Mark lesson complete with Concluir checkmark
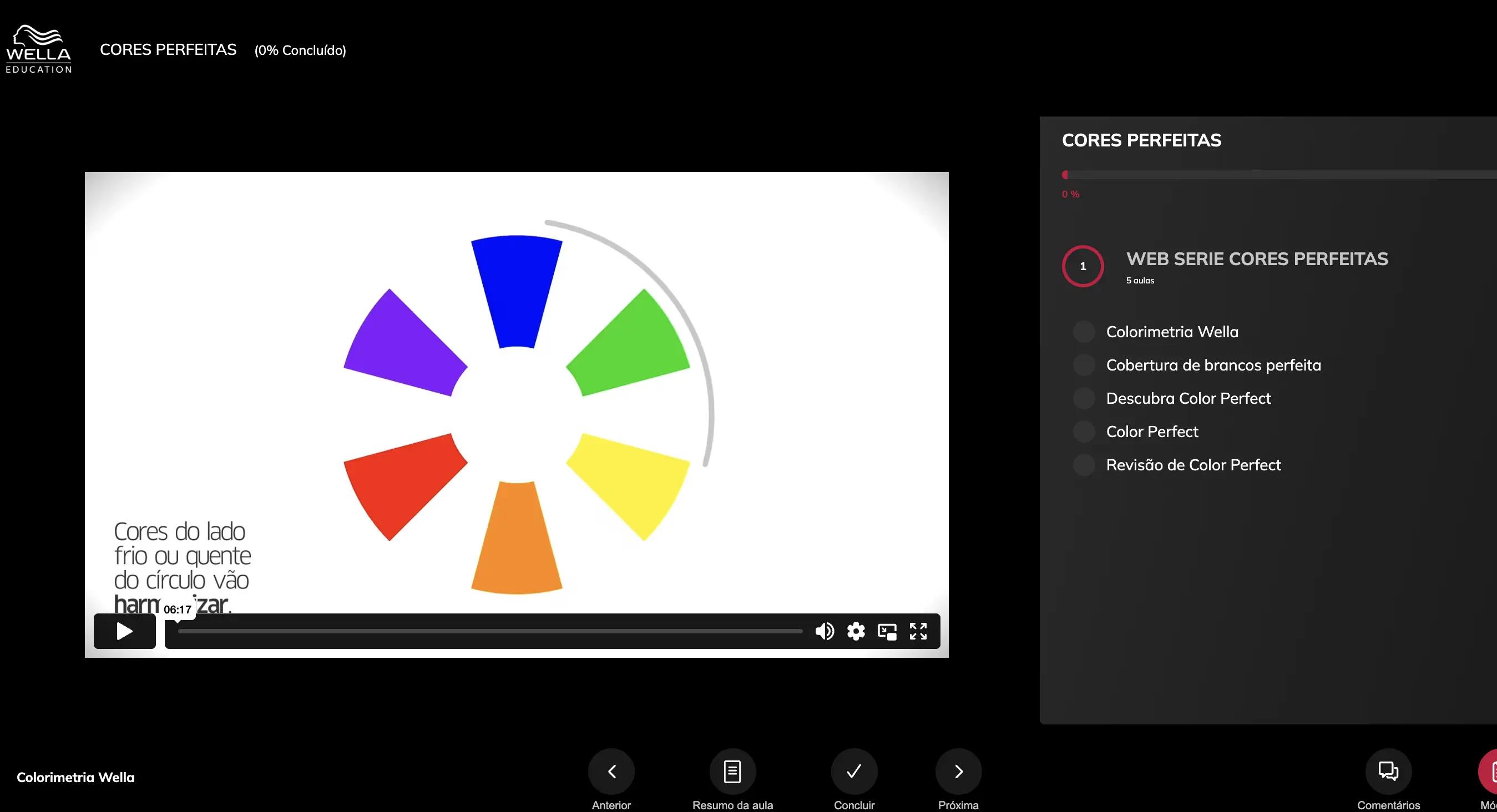The image size is (1497, 812). tap(854, 772)
